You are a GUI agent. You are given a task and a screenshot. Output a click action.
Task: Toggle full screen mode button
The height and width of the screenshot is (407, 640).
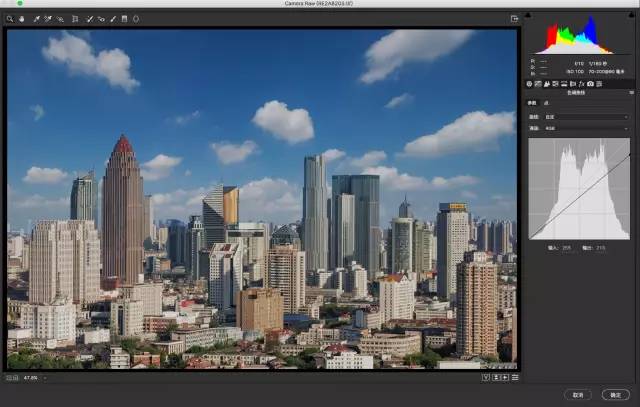click(514, 18)
